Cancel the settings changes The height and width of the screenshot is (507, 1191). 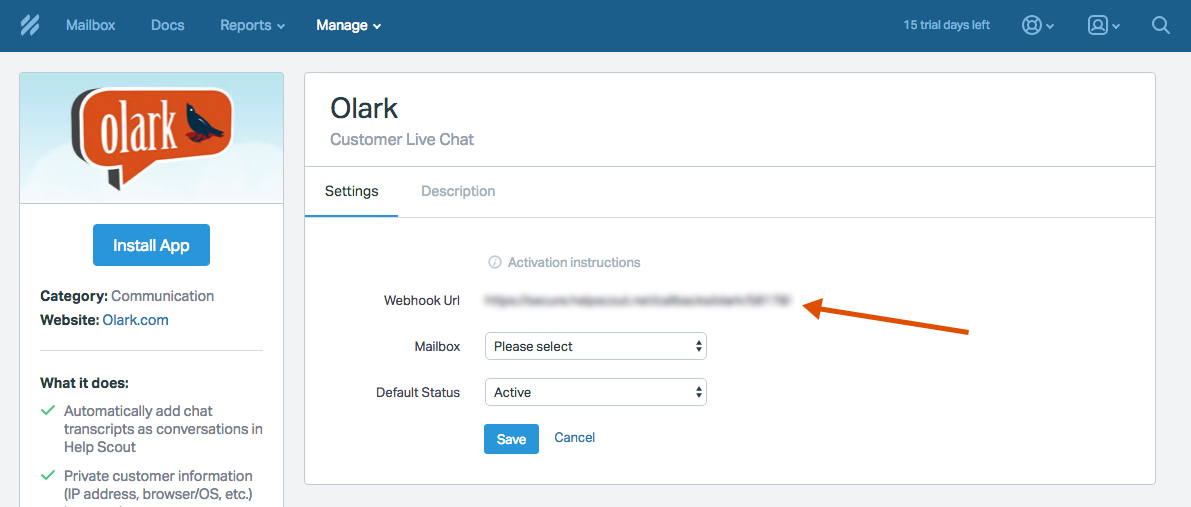575,438
